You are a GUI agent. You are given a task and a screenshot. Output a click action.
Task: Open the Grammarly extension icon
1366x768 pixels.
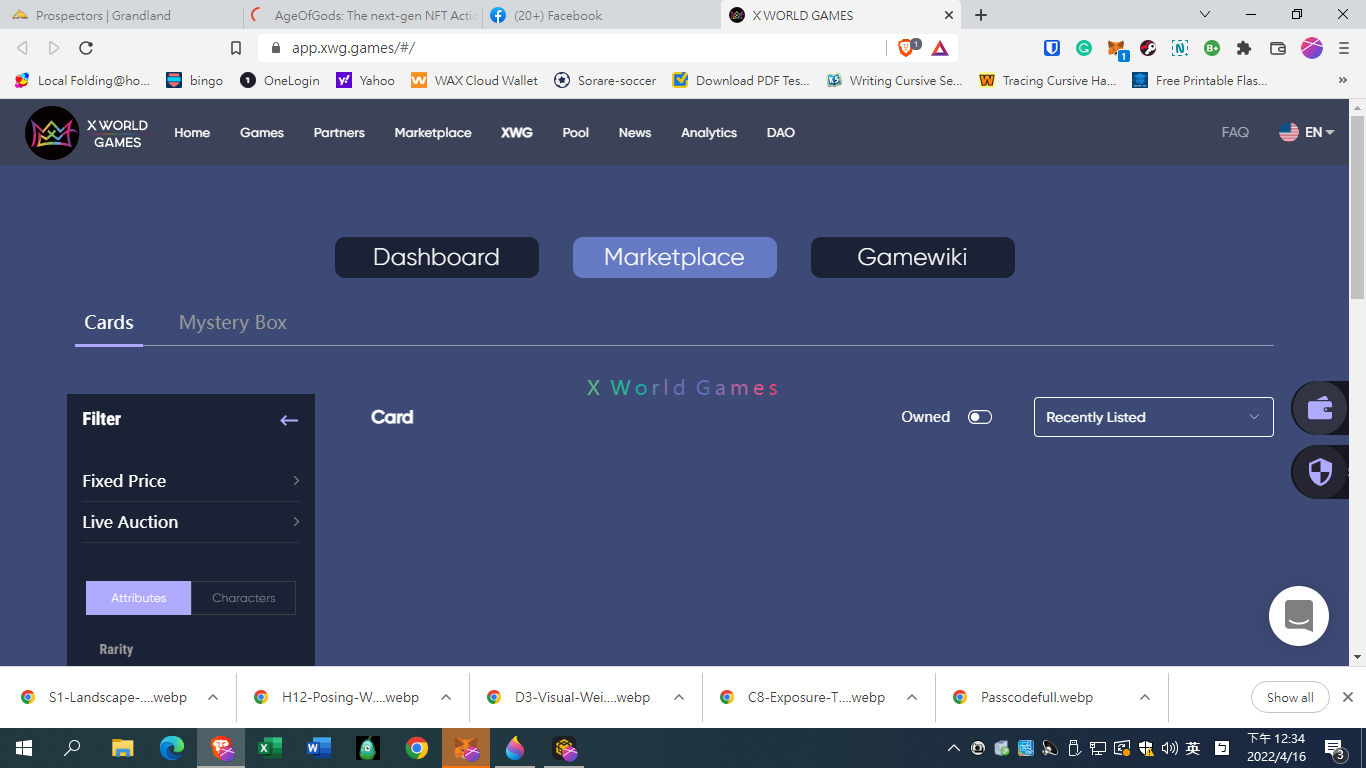tap(1084, 47)
